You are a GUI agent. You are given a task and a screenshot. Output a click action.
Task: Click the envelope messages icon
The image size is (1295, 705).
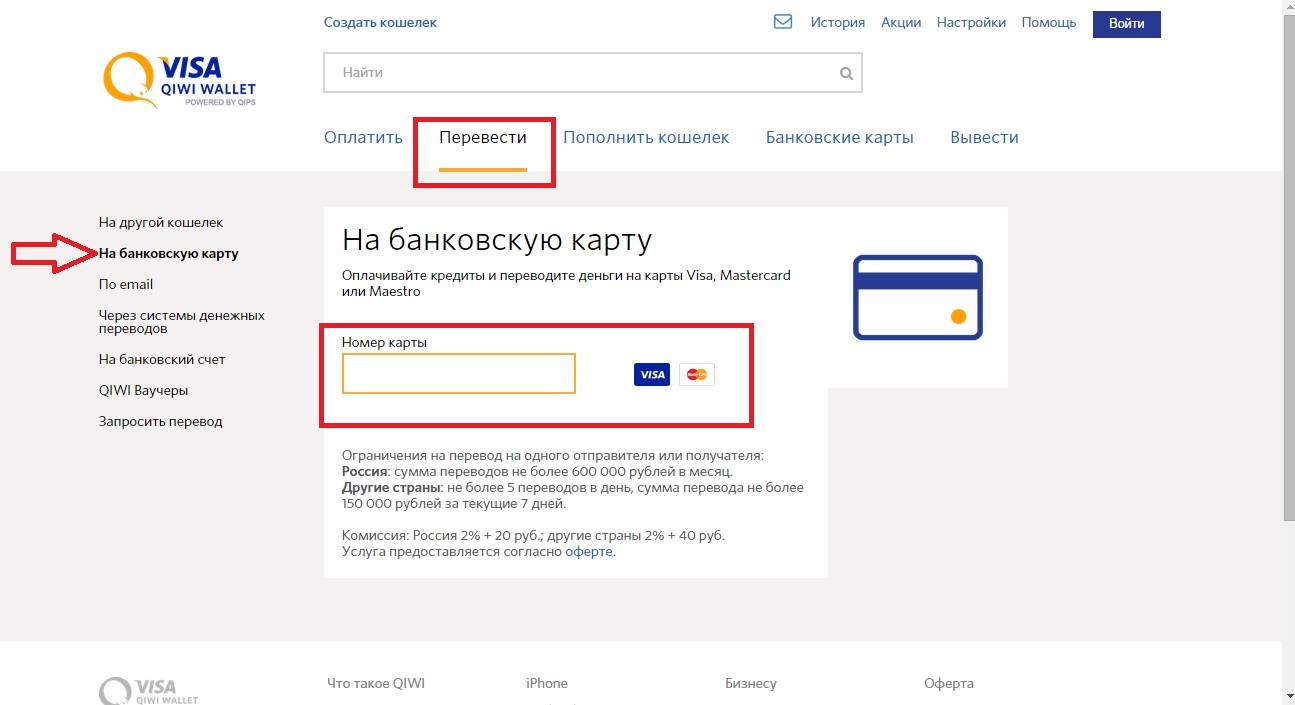pyautogui.click(x=783, y=22)
